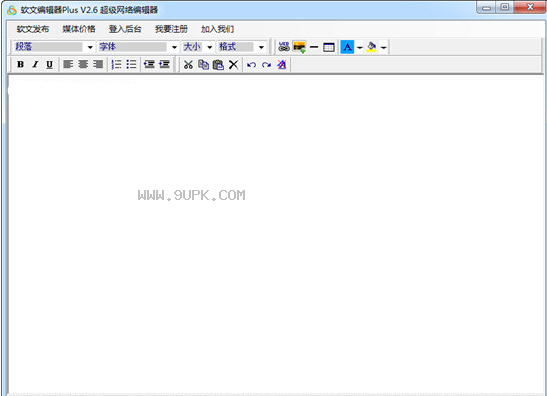Toggle Italic formatting button
547x396 pixels.
click(35, 64)
